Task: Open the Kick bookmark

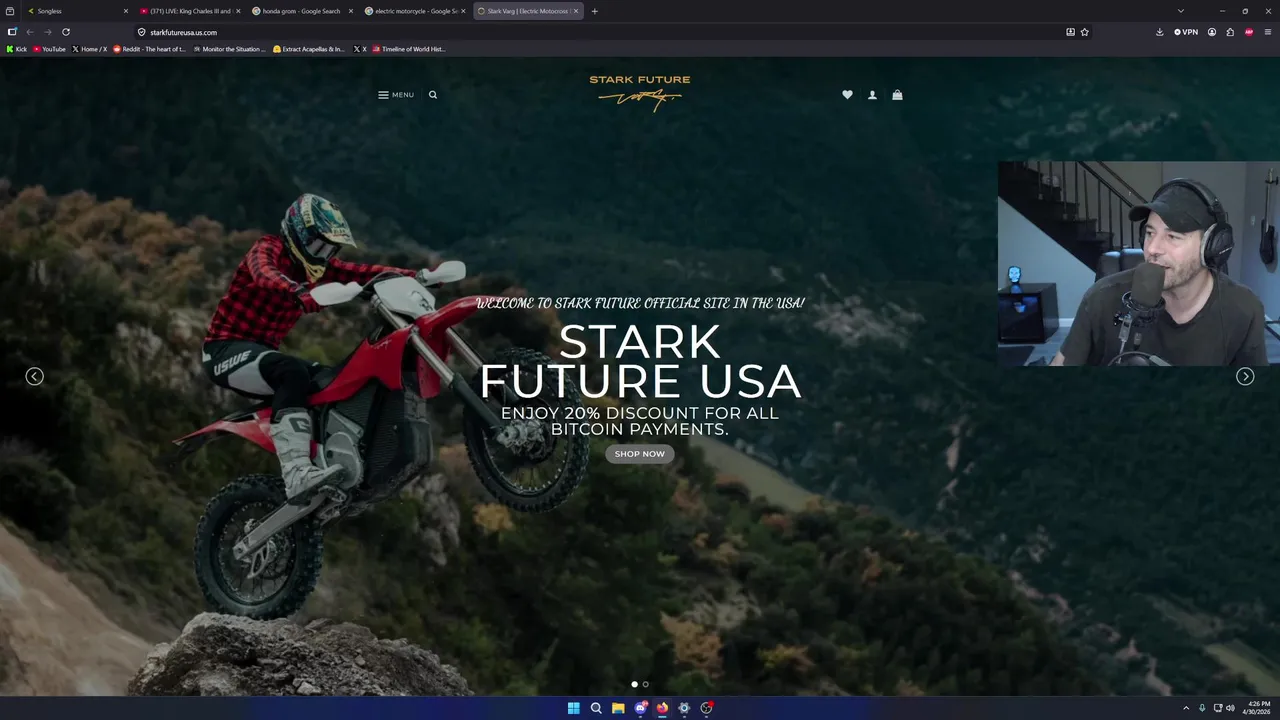Action: (x=17, y=49)
